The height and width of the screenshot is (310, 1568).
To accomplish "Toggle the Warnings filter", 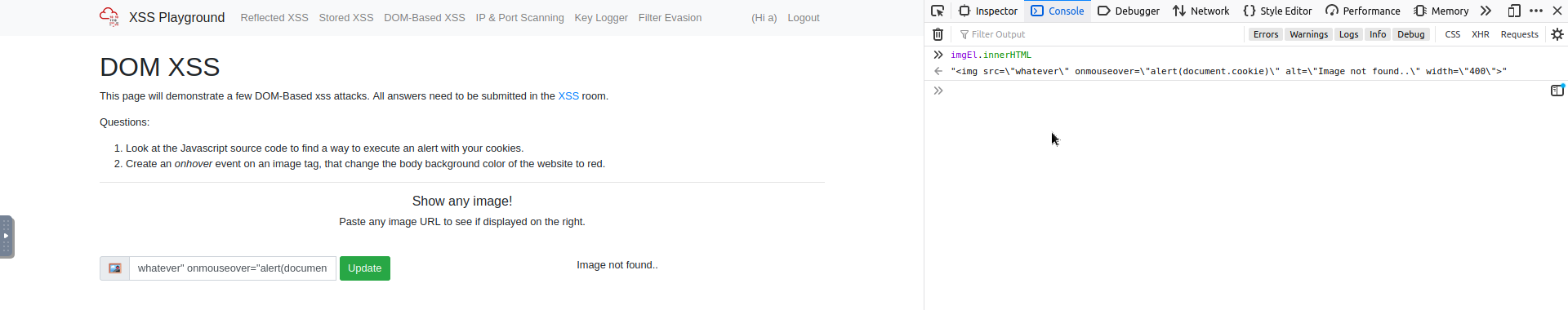I will click(1308, 34).
